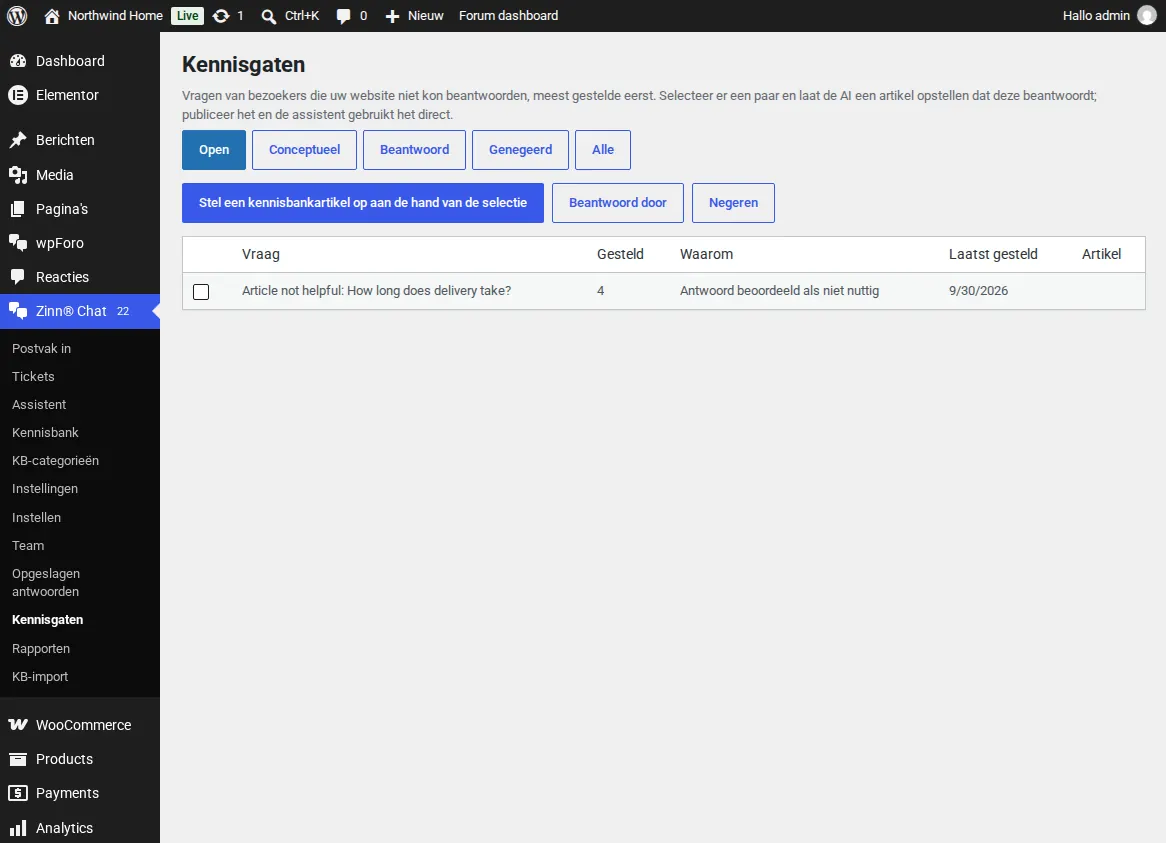Click the Reacties speech bubble icon
Viewport: 1166px width, 843px height.
click(18, 277)
